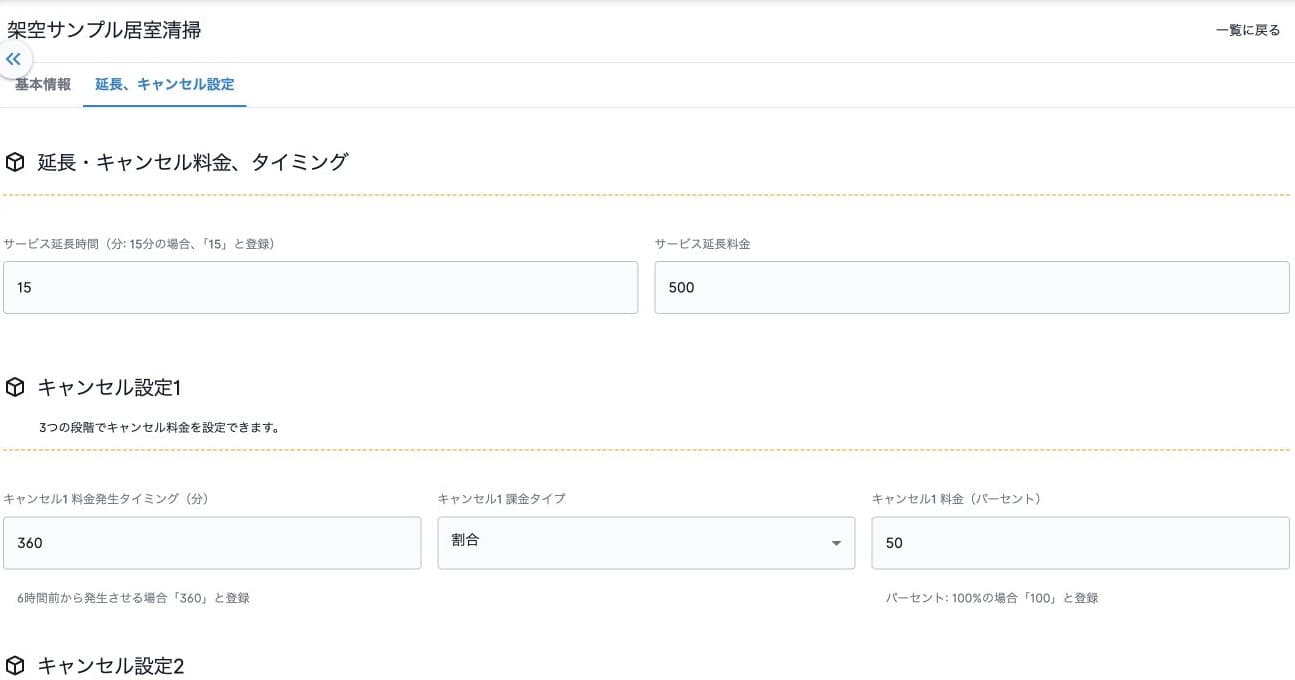This screenshot has height=680, width=1295.
Task: Select the 延長、キャンセル設定 tab
Action: pyautogui.click(x=165, y=85)
